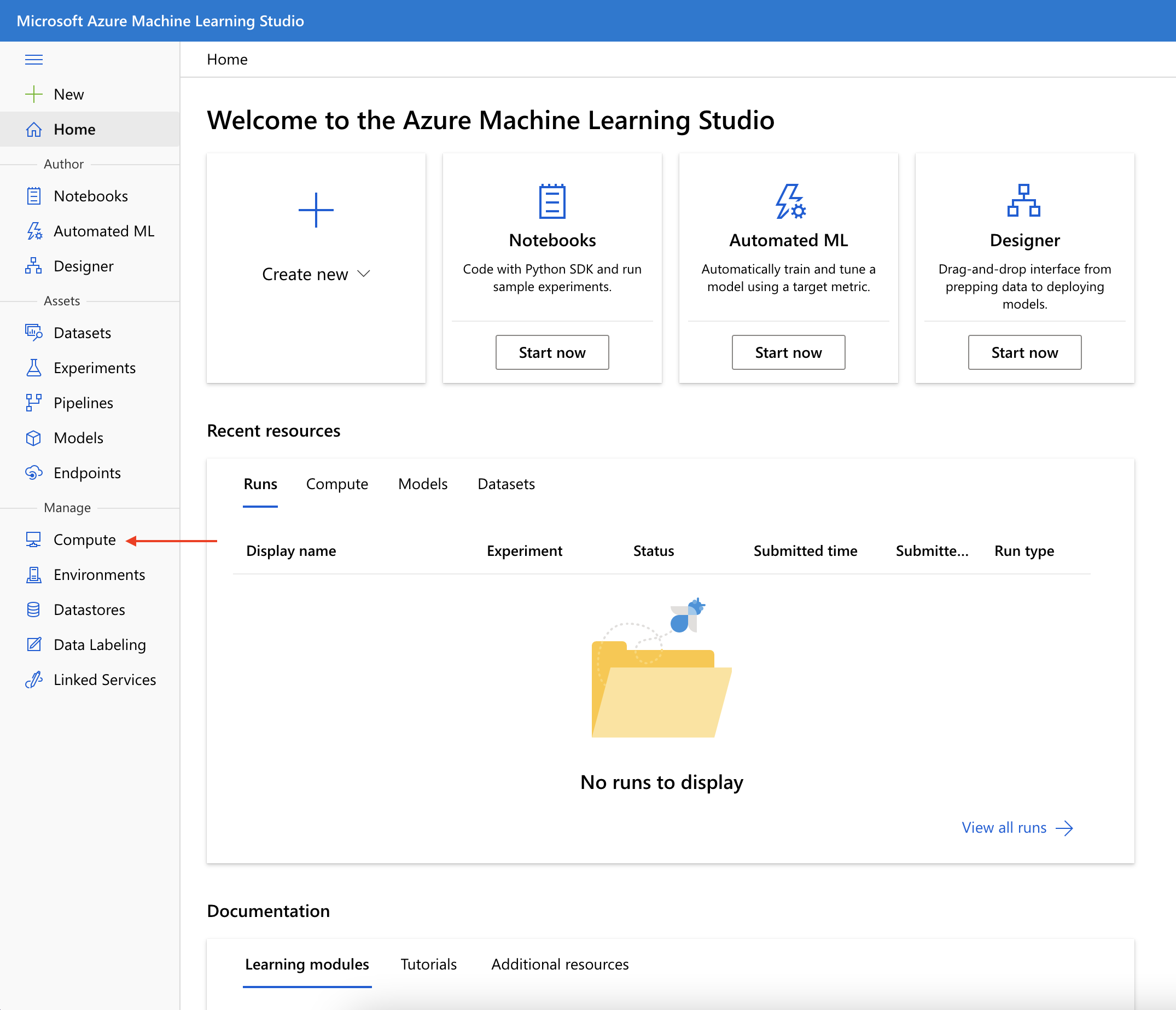Click the Automated ML icon in the sidebar
The image size is (1176, 1010).
[x=34, y=231]
